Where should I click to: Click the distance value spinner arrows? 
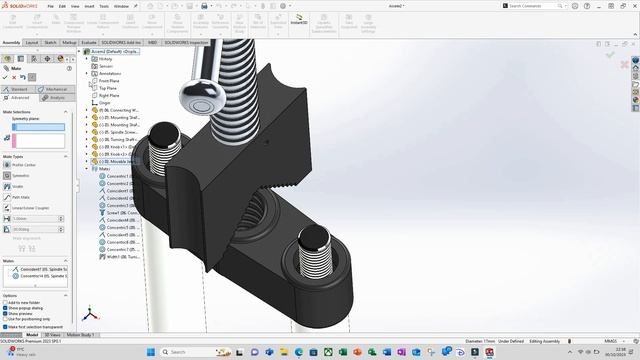point(61,219)
